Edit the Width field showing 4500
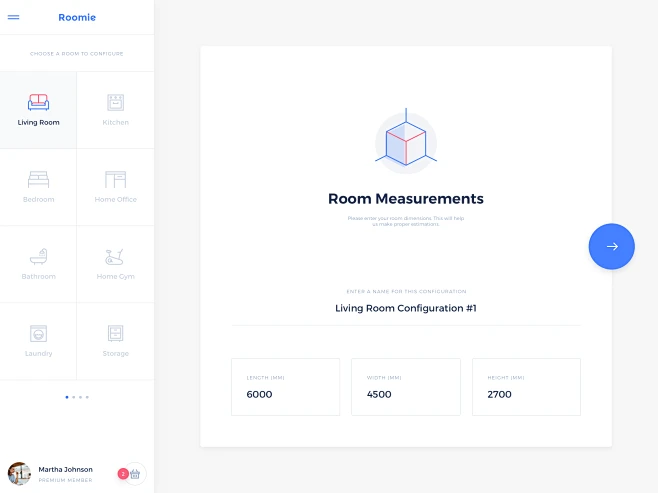Screen dimensions: 658x493 coord(406,387)
